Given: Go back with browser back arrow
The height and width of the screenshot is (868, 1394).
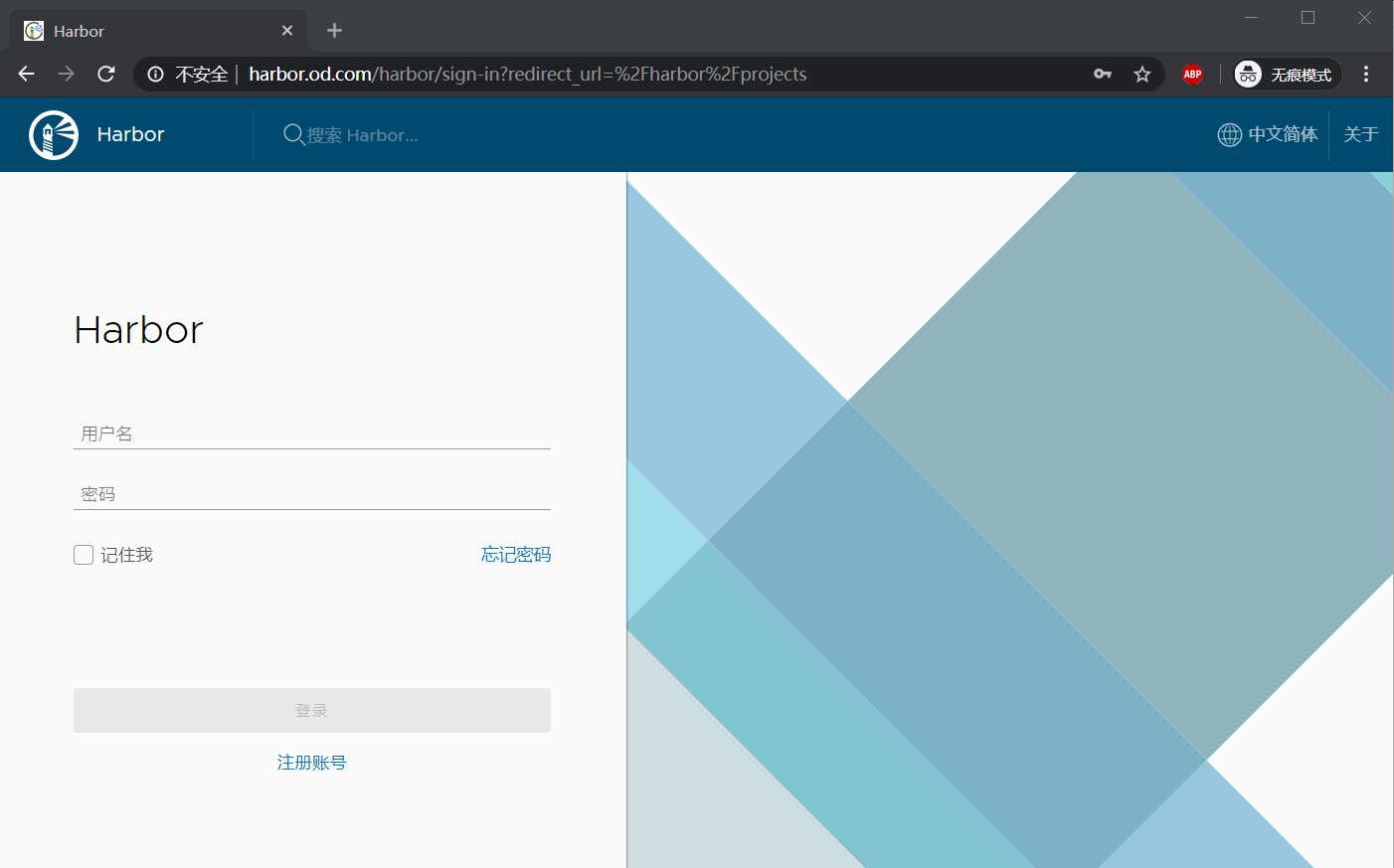Looking at the screenshot, I should (x=27, y=74).
